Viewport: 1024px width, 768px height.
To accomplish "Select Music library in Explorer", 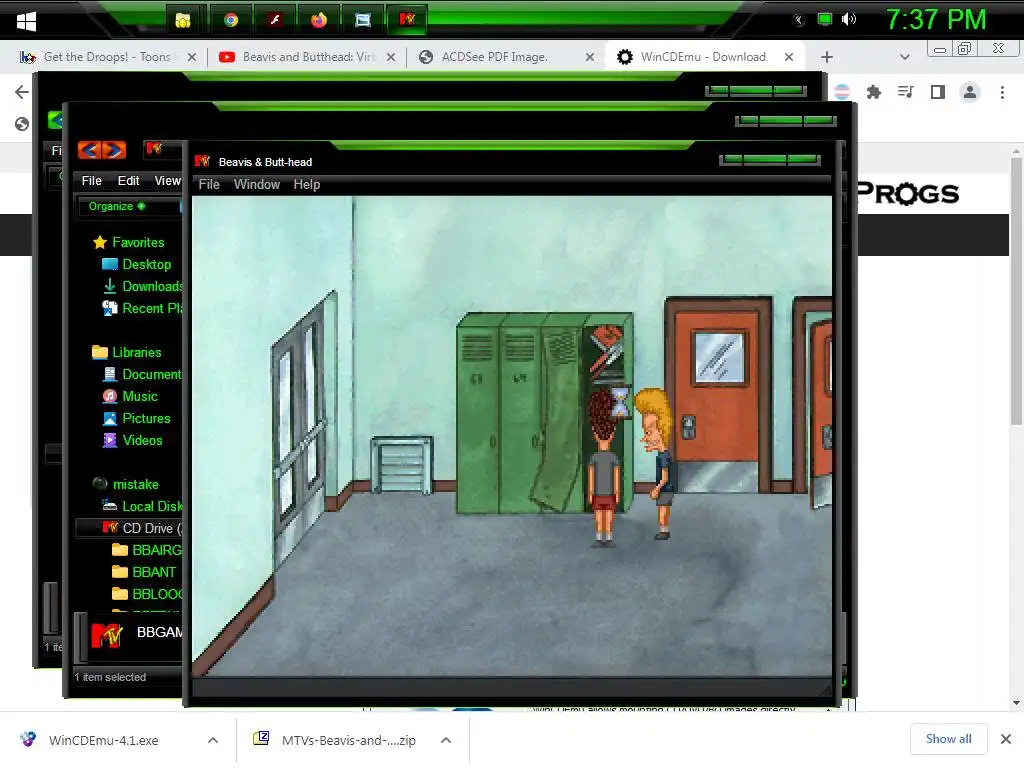I will click(131, 396).
